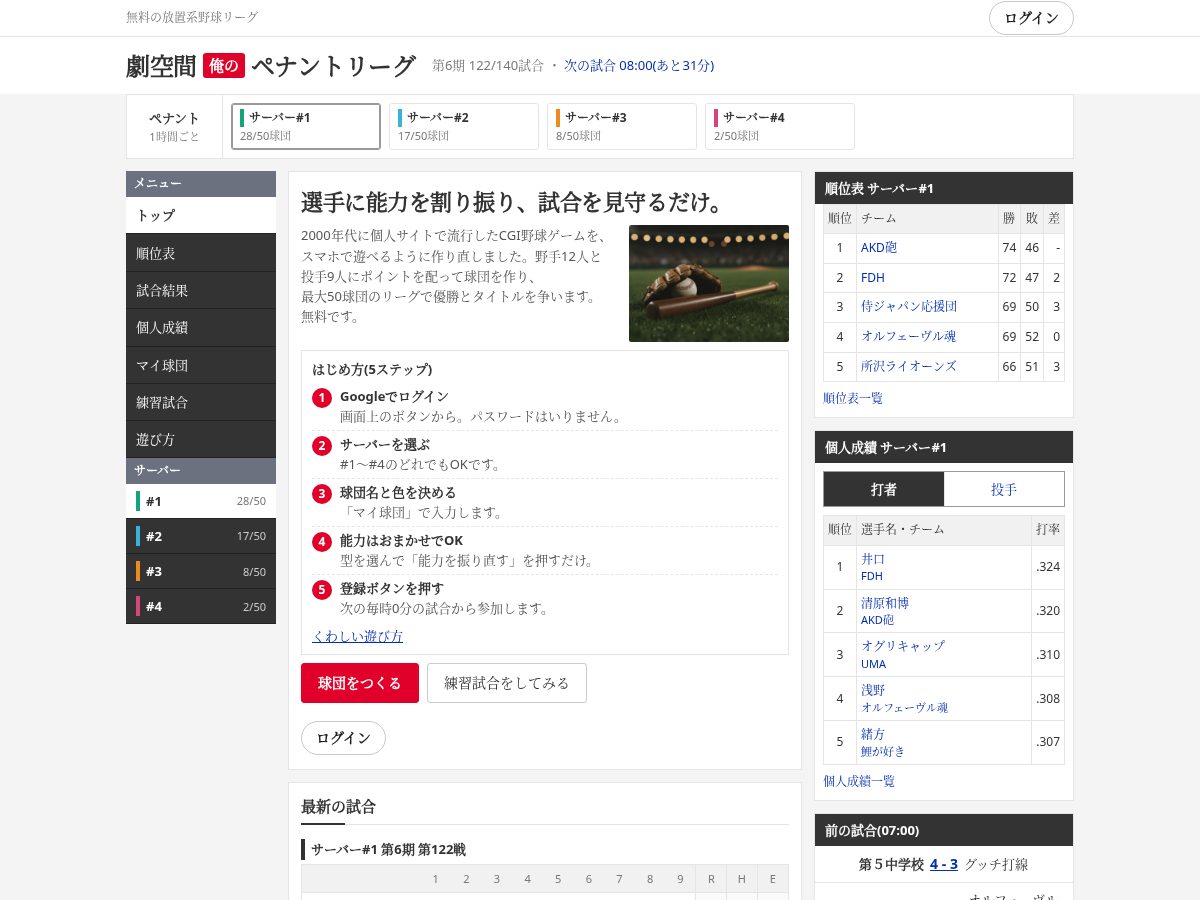Open トップ in the sidebar menu
Screen dimensions: 1200x900
(x=201, y=215)
